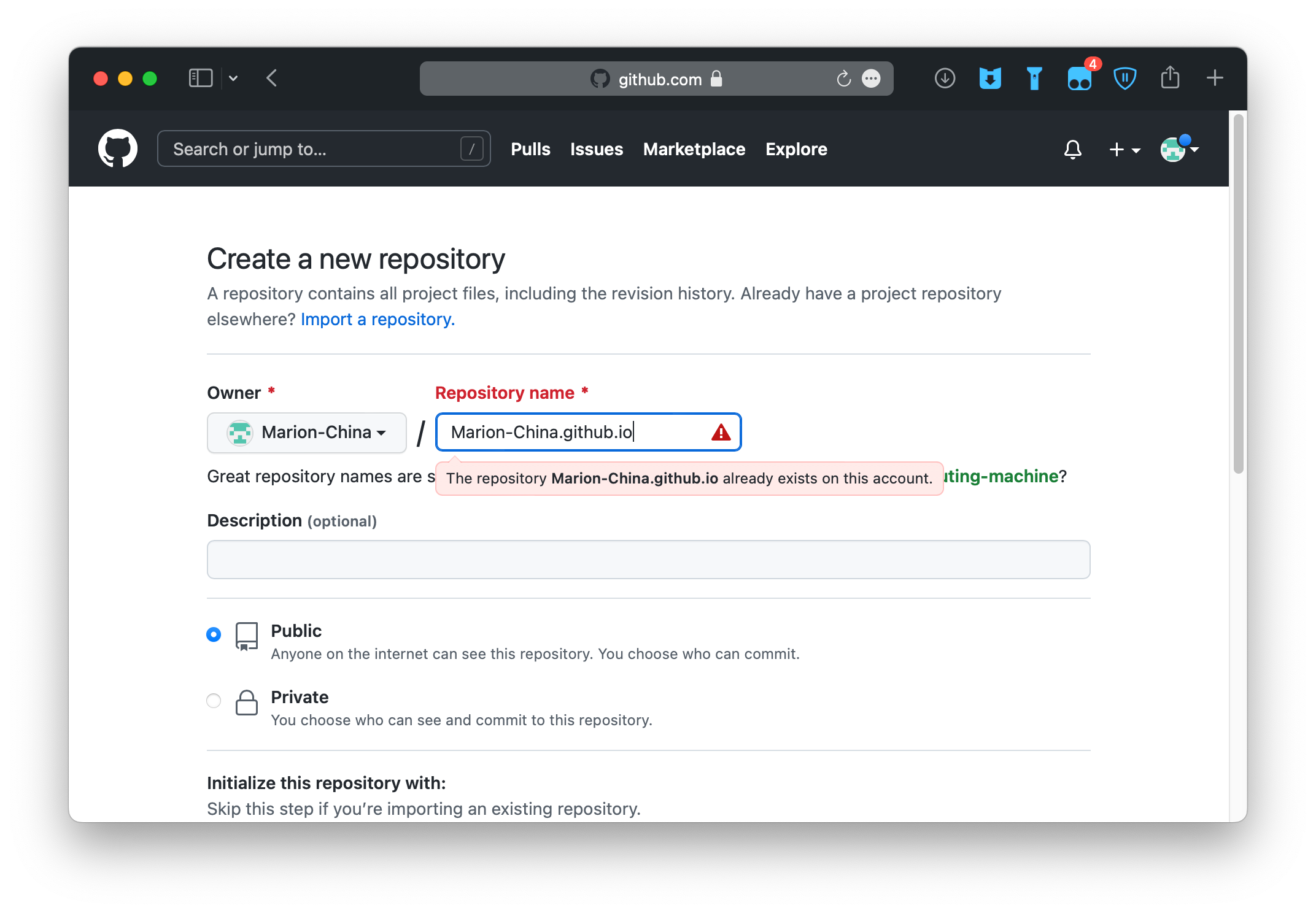Select the Private visibility option
Screen dimensions: 1316x913
214,701
